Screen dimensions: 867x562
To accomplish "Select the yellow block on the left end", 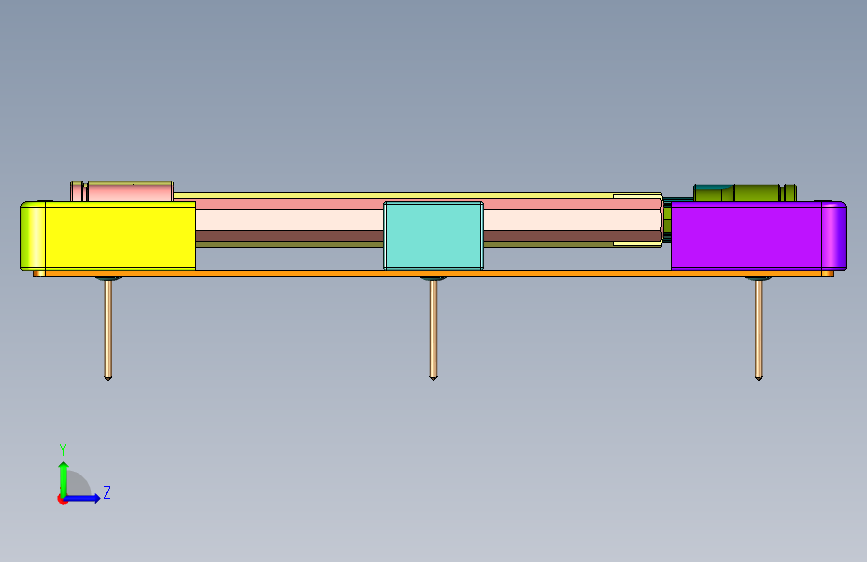I will [x=108, y=236].
